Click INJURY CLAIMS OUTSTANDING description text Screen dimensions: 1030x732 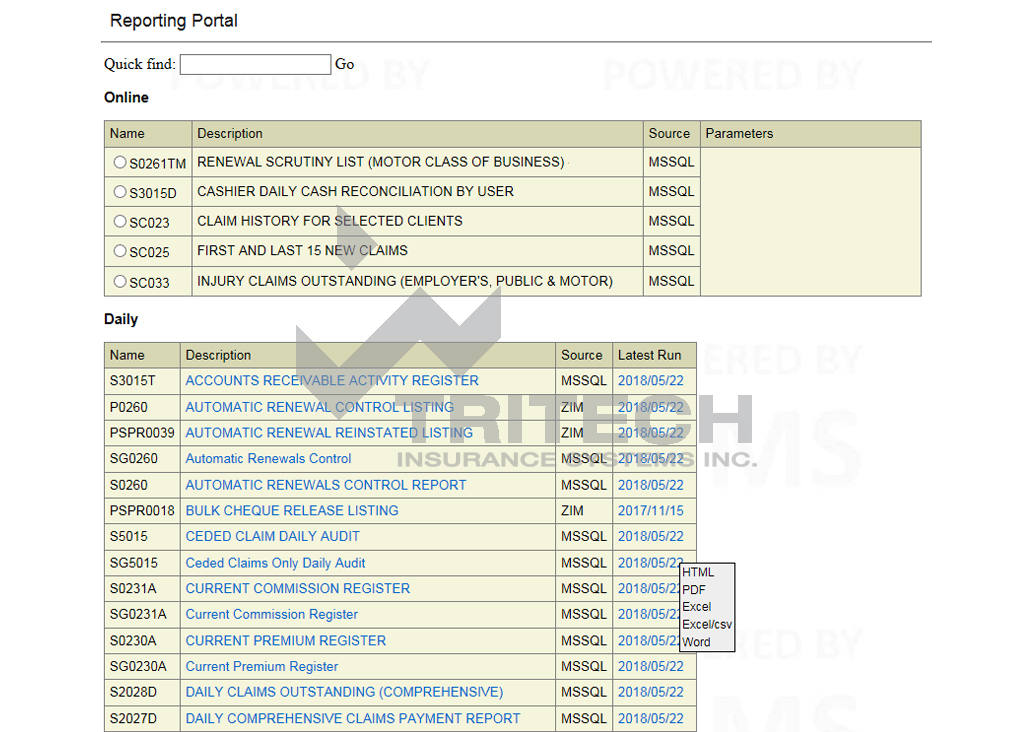coord(405,281)
